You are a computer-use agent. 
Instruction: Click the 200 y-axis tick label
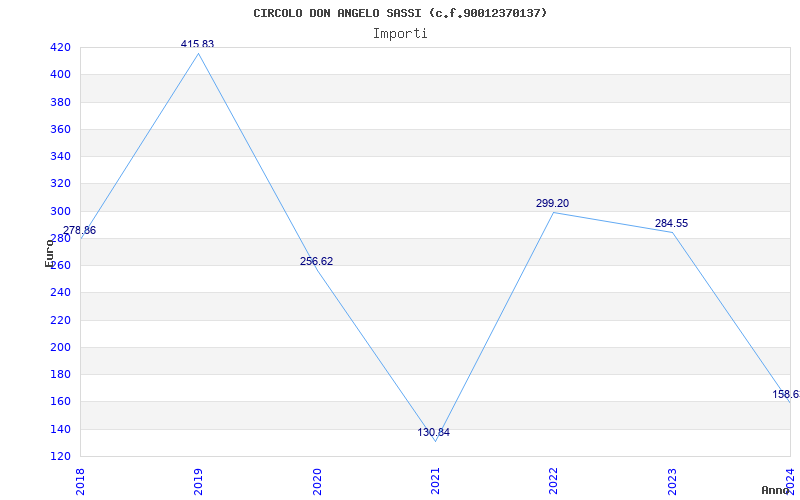tap(60, 347)
